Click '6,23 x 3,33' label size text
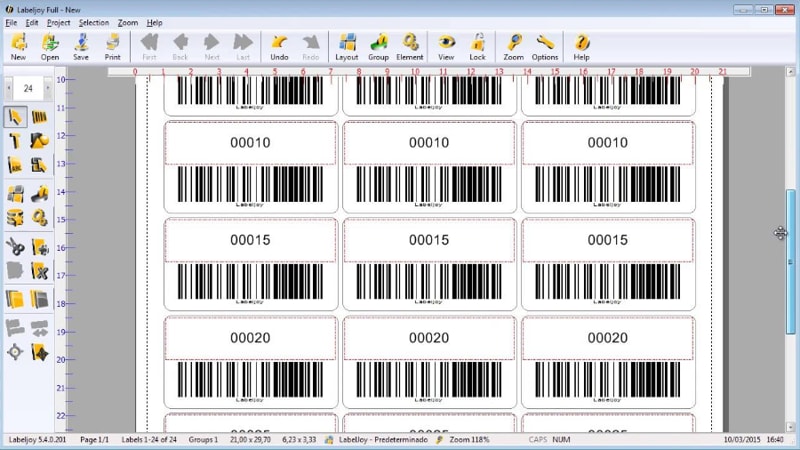 299,439
